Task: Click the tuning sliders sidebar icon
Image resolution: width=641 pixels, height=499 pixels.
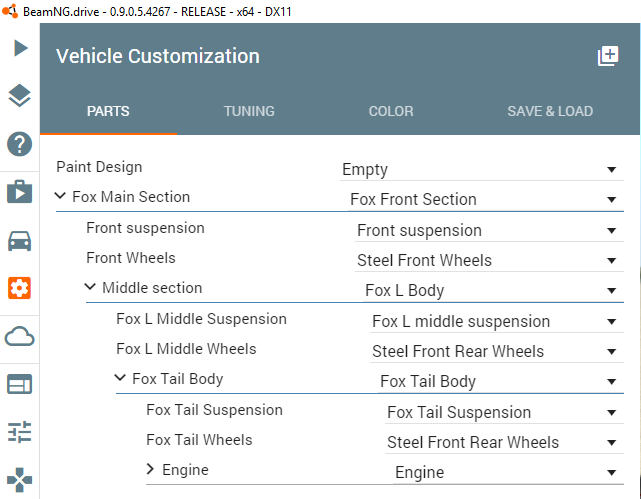Action: [20, 432]
